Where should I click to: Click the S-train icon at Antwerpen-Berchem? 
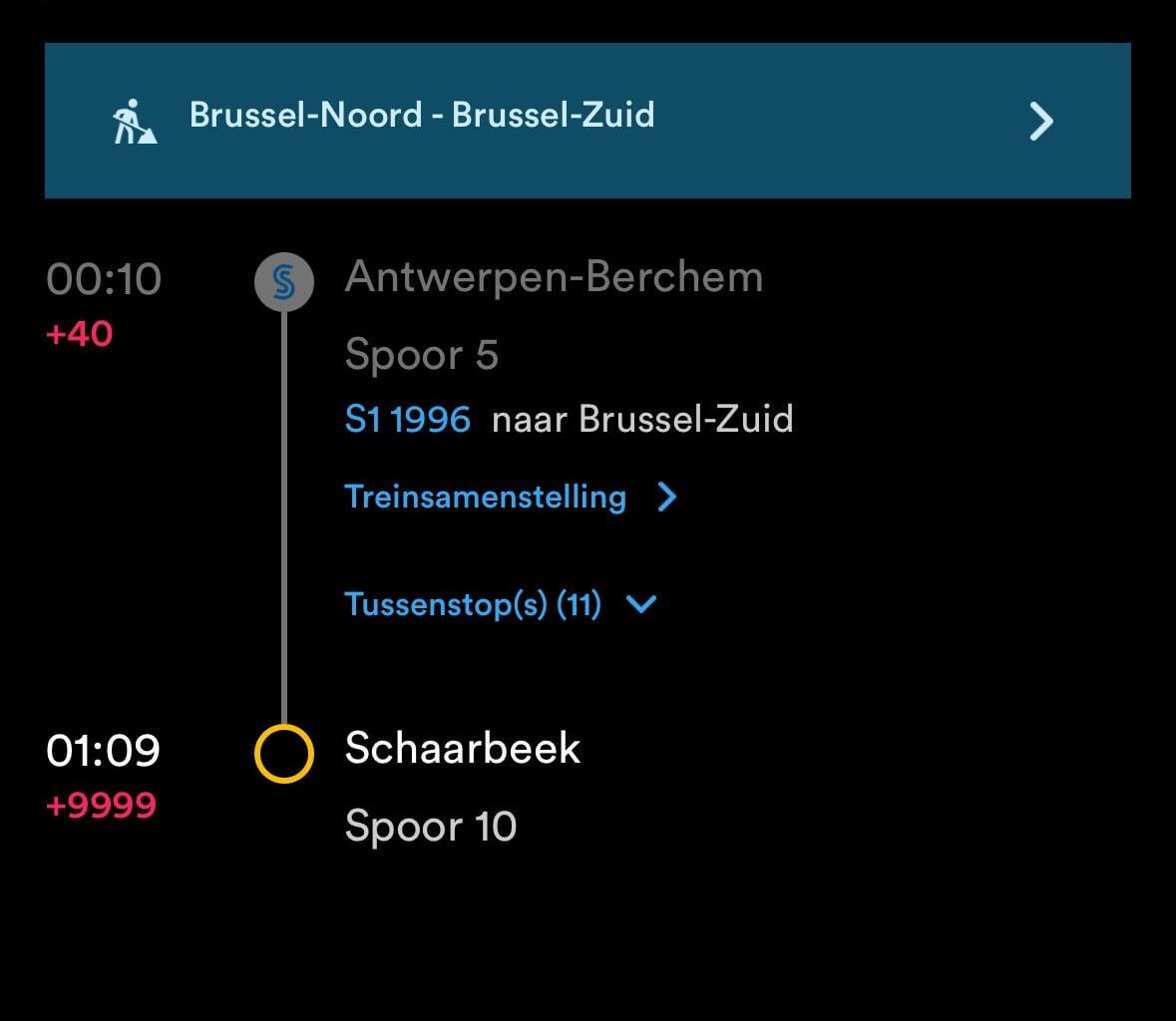click(284, 282)
